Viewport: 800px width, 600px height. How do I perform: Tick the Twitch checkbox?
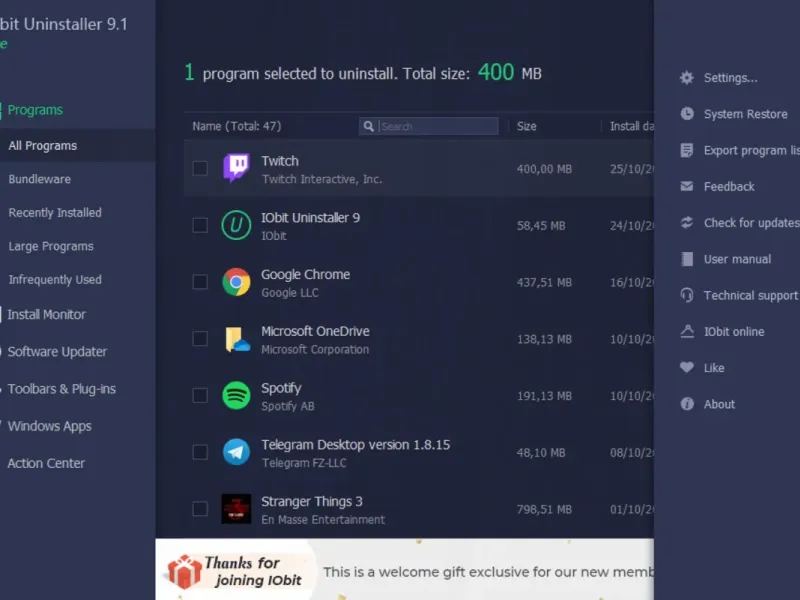[x=200, y=168]
